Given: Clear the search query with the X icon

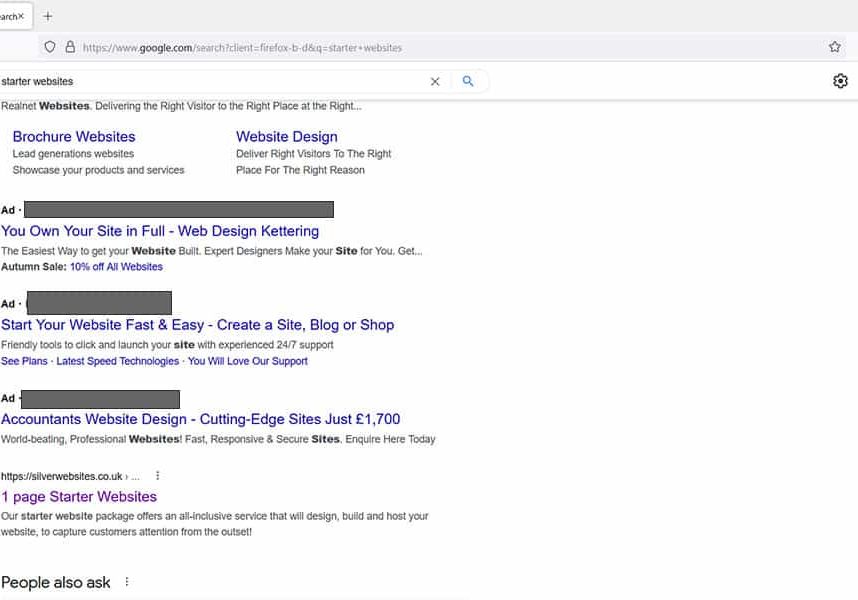Looking at the screenshot, I should click(x=435, y=81).
